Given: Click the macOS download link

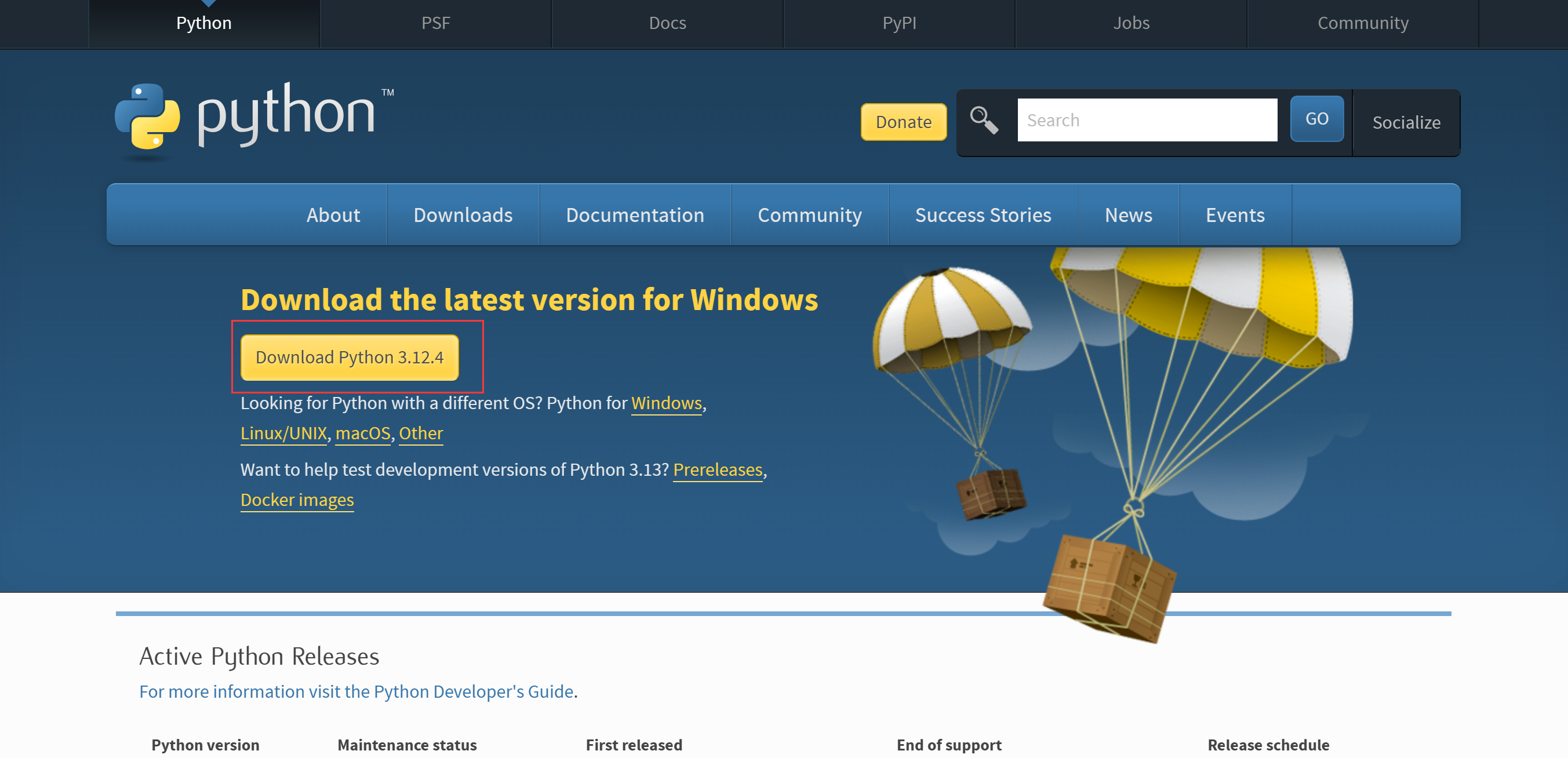Looking at the screenshot, I should coord(362,432).
